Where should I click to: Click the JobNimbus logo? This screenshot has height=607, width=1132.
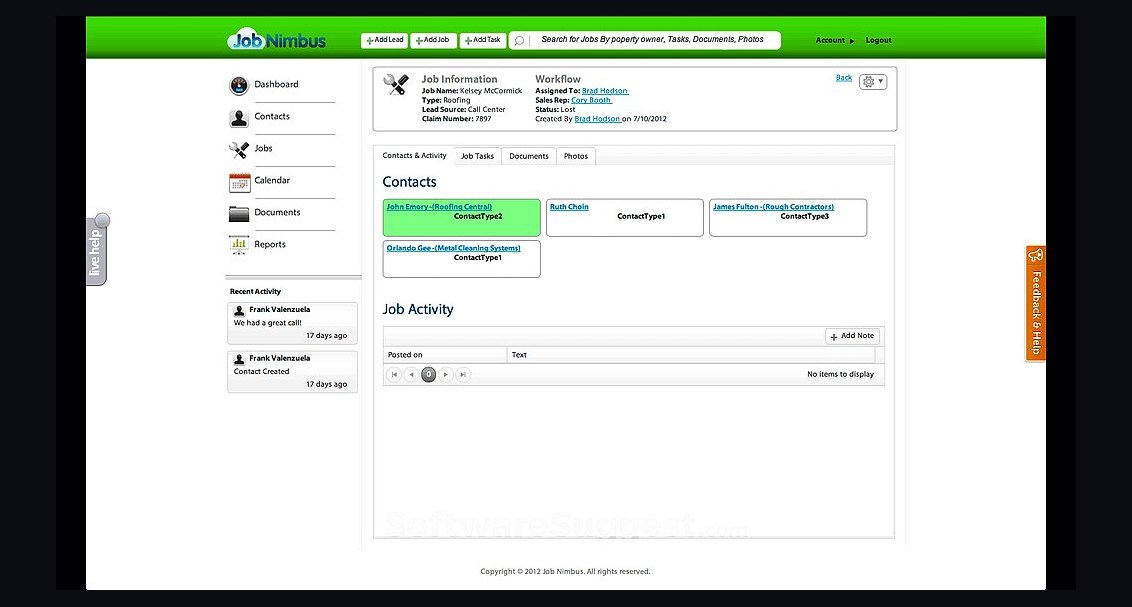coord(277,40)
